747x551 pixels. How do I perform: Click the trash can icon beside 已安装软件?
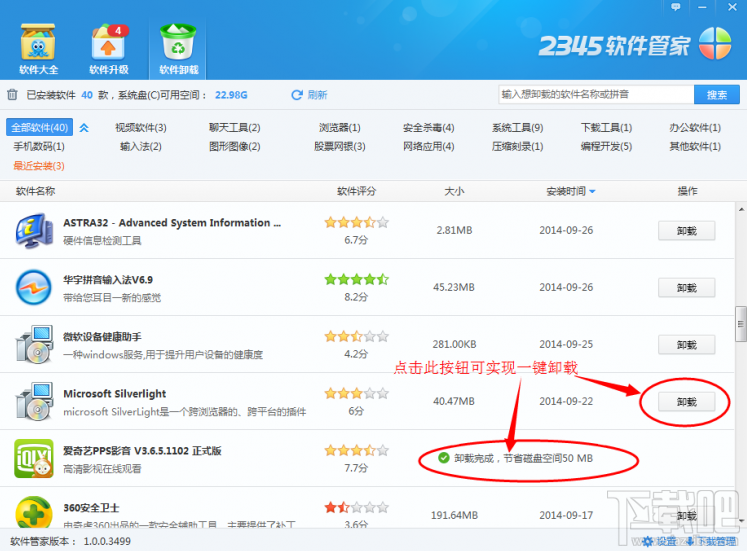pos(12,95)
